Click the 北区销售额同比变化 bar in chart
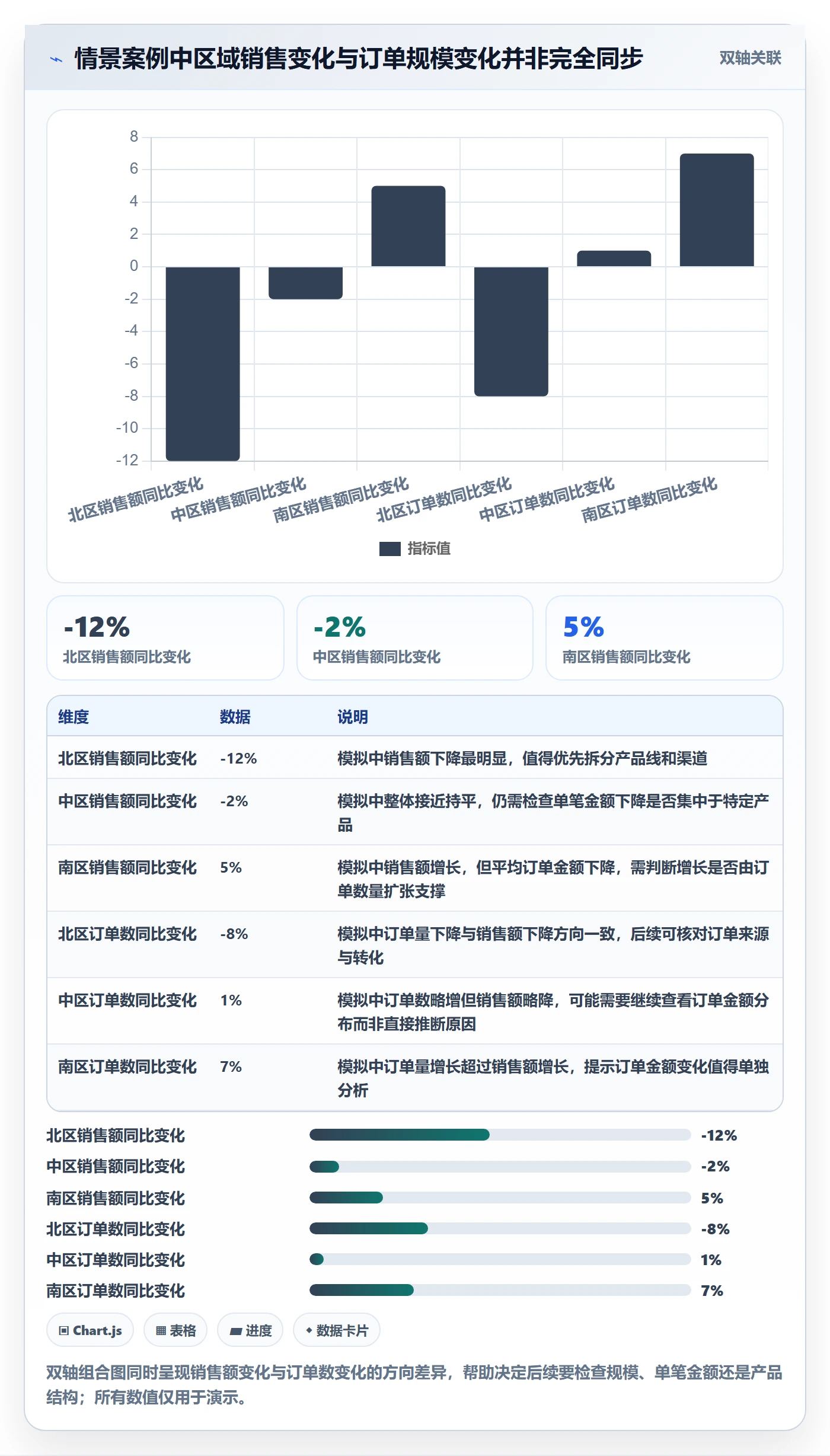Screen dimensions: 830x1456 click(x=203, y=363)
